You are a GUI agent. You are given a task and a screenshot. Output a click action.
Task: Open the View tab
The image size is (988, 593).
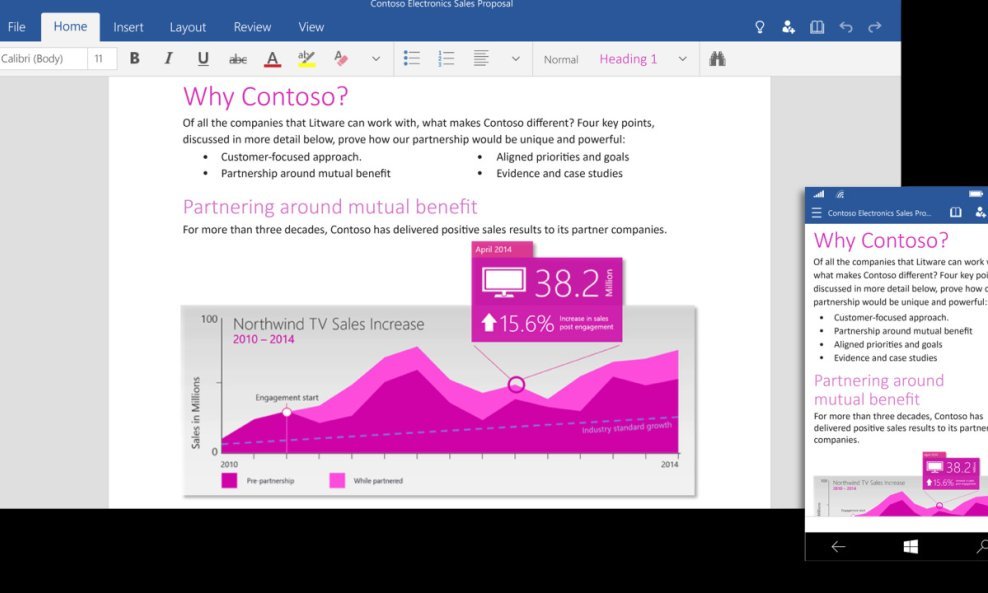(311, 27)
